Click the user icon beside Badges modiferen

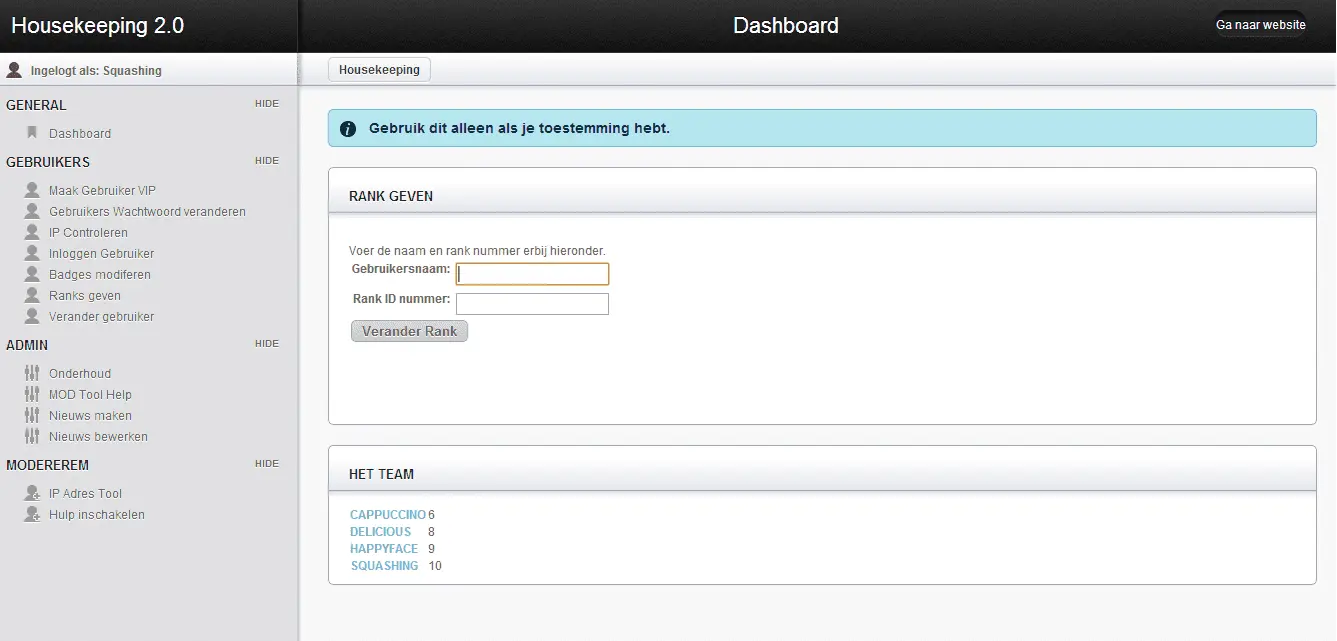click(x=32, y=274)
